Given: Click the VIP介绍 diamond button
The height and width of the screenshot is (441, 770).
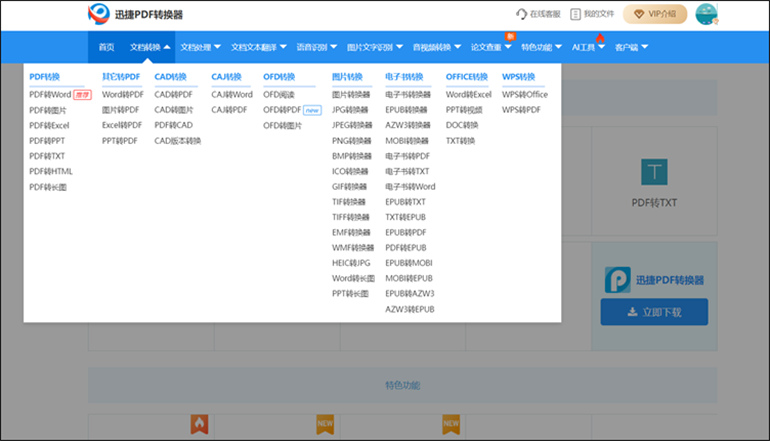Looking at the screenshot, I should [x=655, y=14].
